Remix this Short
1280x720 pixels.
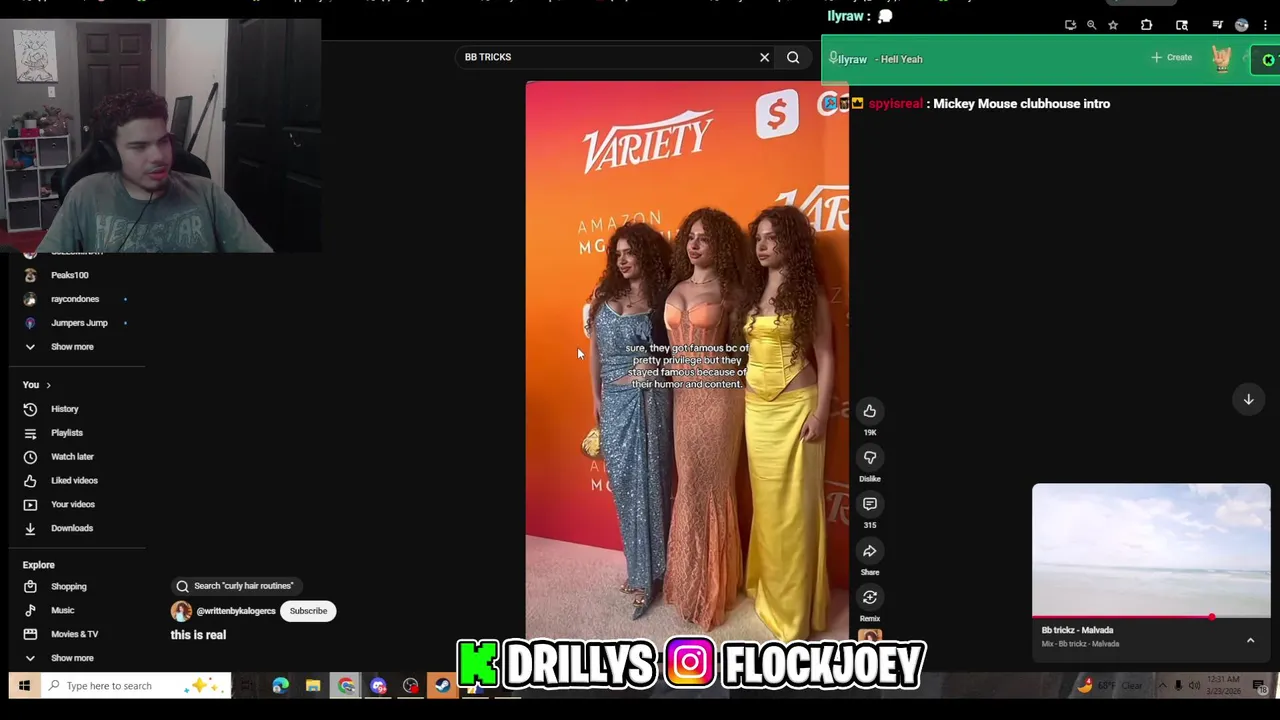point(870,597)
